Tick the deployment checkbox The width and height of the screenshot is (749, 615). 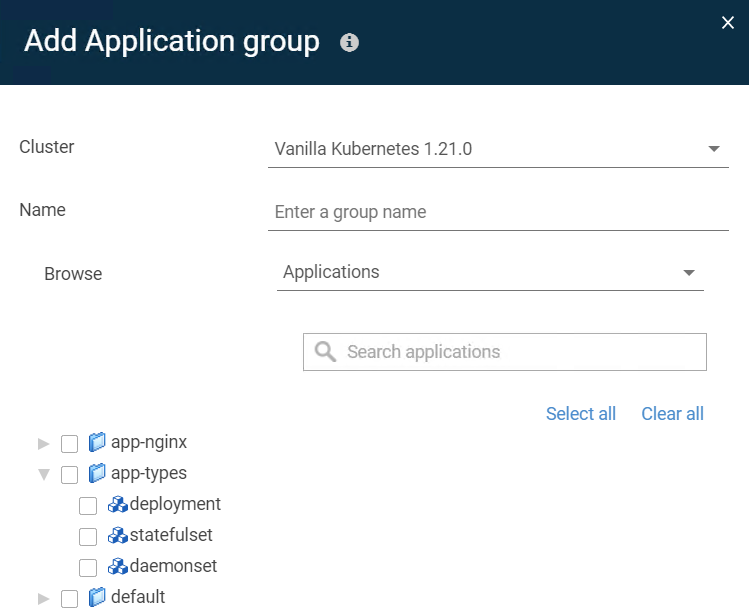(88, 506)
